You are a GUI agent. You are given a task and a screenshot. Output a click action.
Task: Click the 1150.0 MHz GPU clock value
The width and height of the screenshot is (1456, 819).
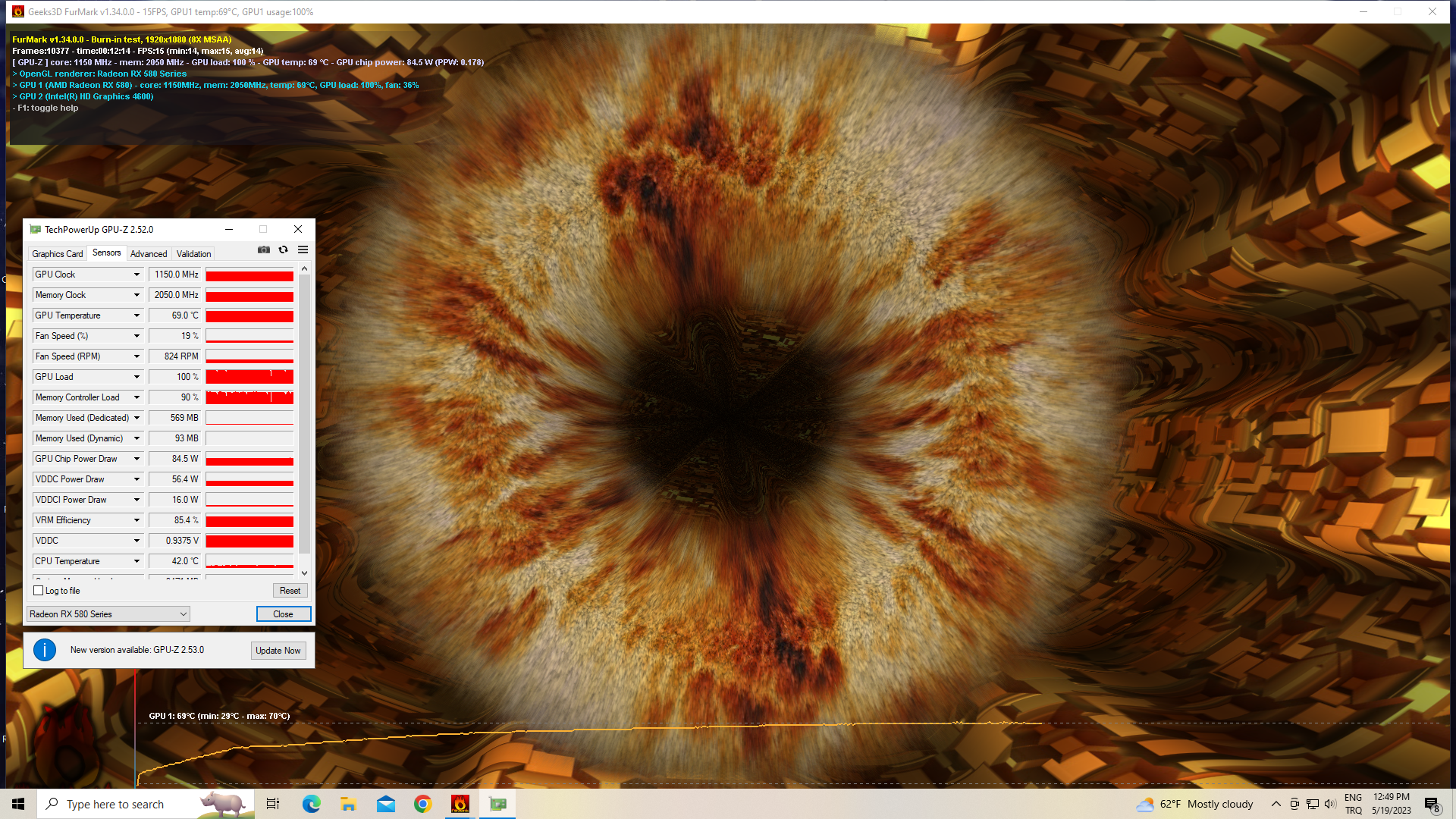175,275
